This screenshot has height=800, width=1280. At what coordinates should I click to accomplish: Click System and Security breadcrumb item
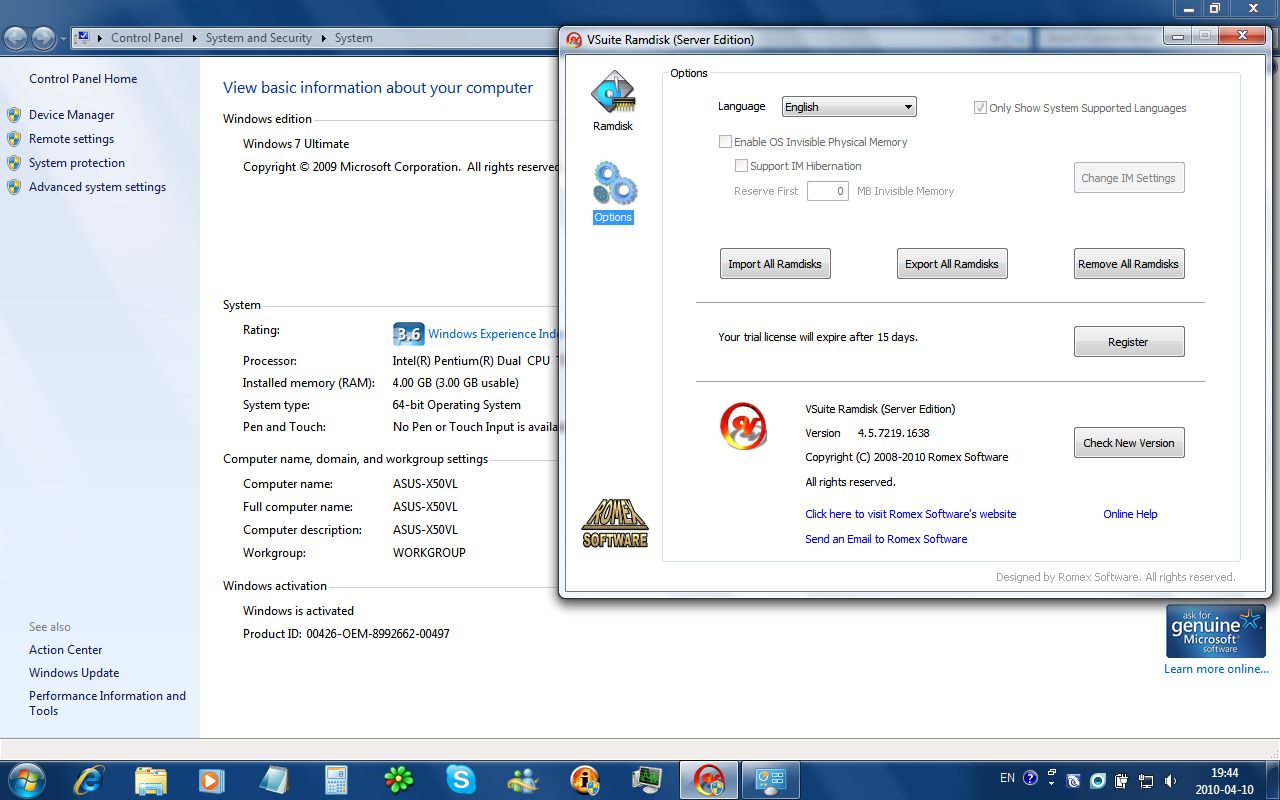pos(259,38)
